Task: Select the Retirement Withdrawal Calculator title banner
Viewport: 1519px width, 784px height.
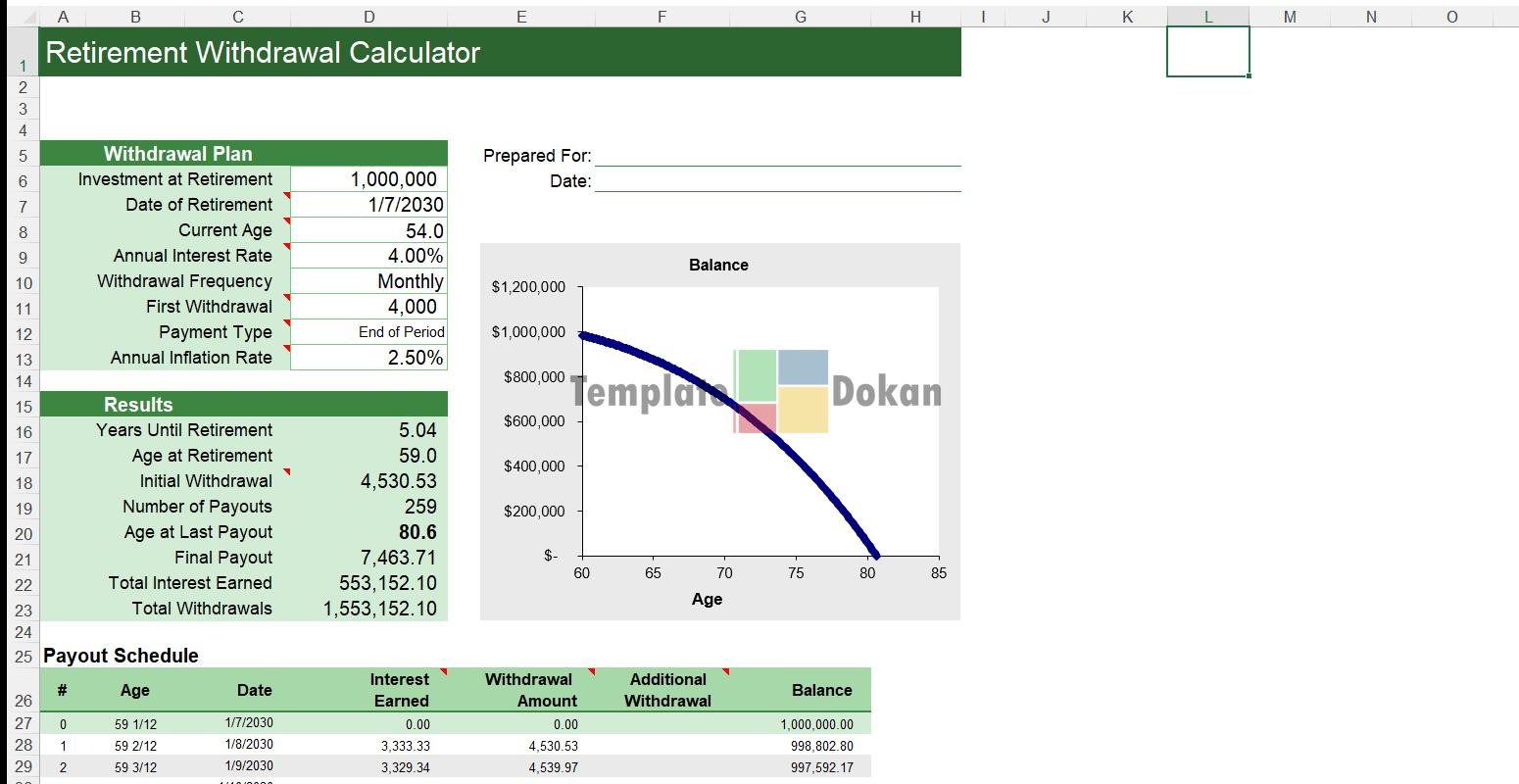Action: 500,52
